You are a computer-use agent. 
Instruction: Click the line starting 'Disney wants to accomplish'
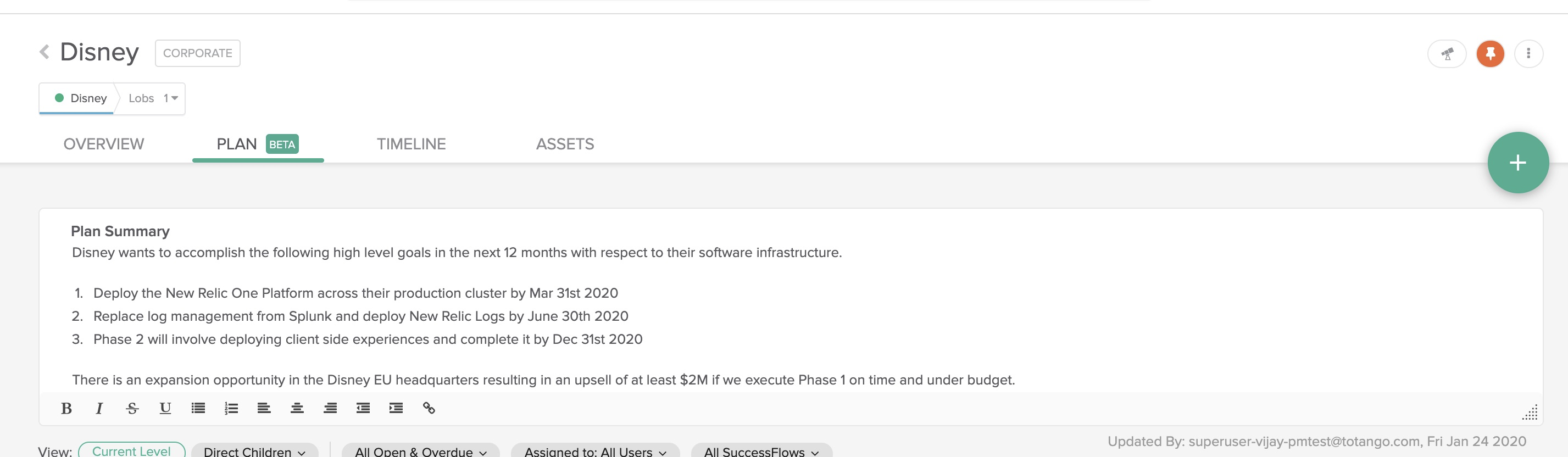point(457,253)
